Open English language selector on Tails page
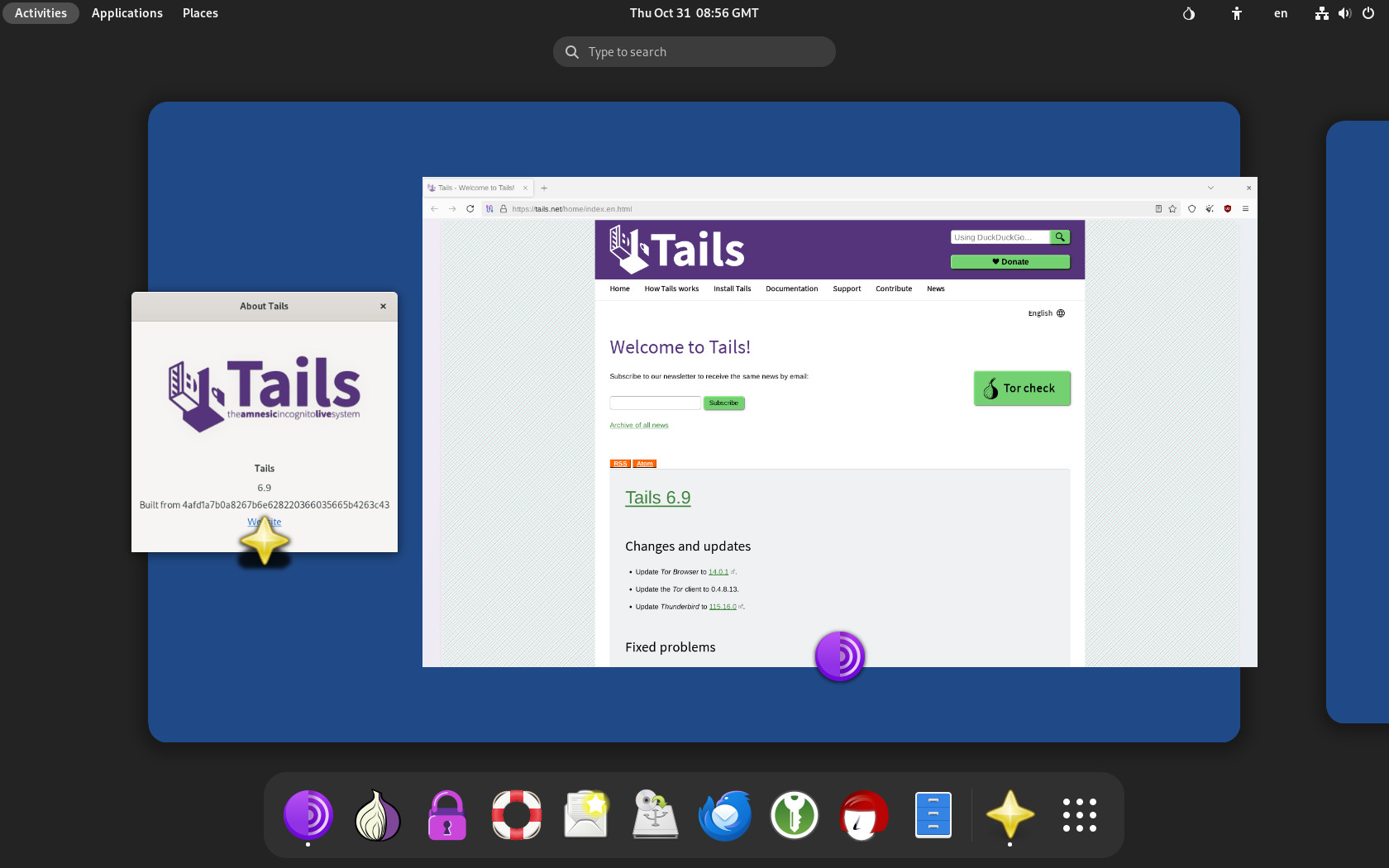This screenshot has width=1389, height=868. pos(1047,313)
